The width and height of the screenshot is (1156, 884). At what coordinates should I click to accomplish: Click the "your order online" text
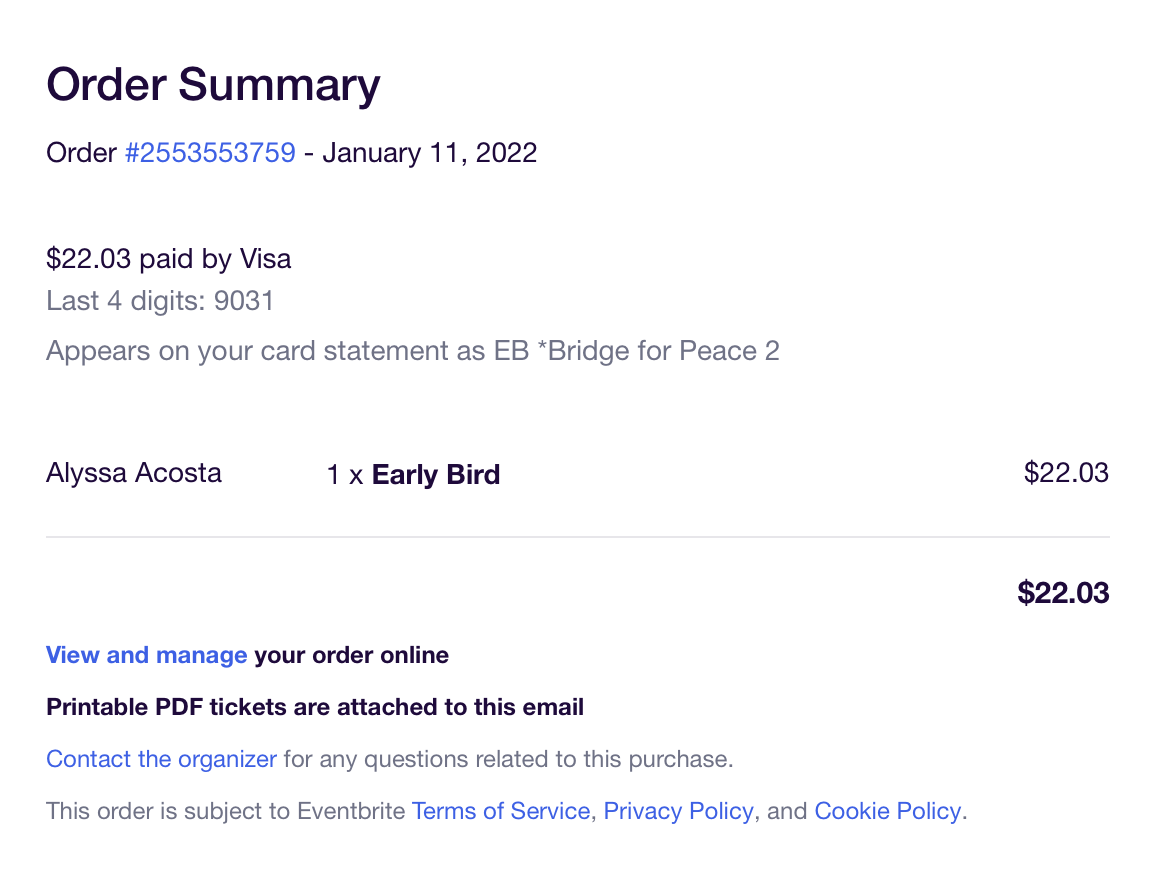click(x=351, y=656)
